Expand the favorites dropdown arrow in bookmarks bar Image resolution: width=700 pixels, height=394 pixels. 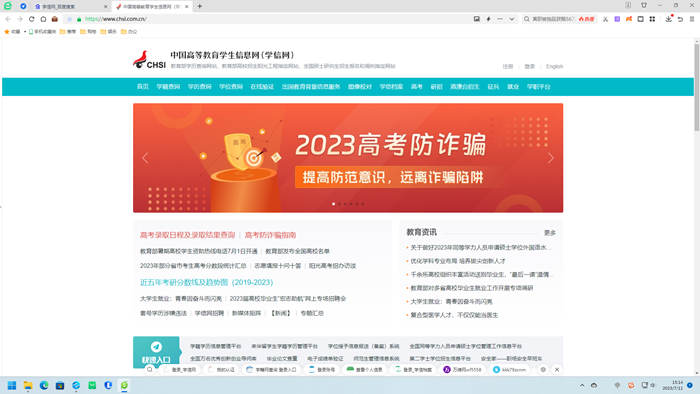pos(25,32)
